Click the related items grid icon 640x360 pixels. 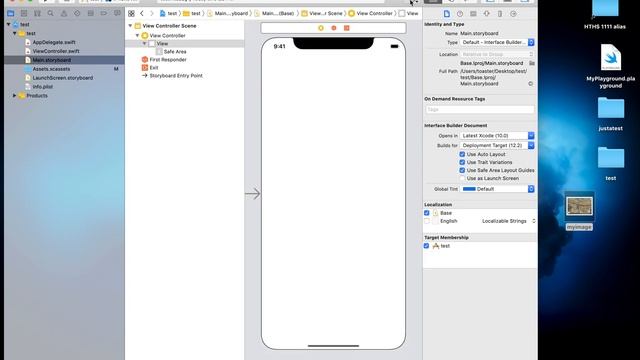pos(131,13)
